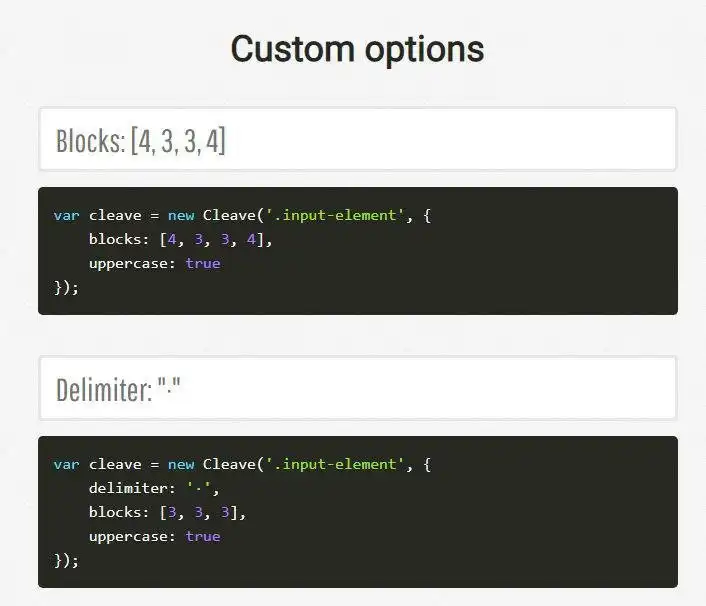Click the Blocks: [4, 3, 3, 4] input field

(357, 140)
